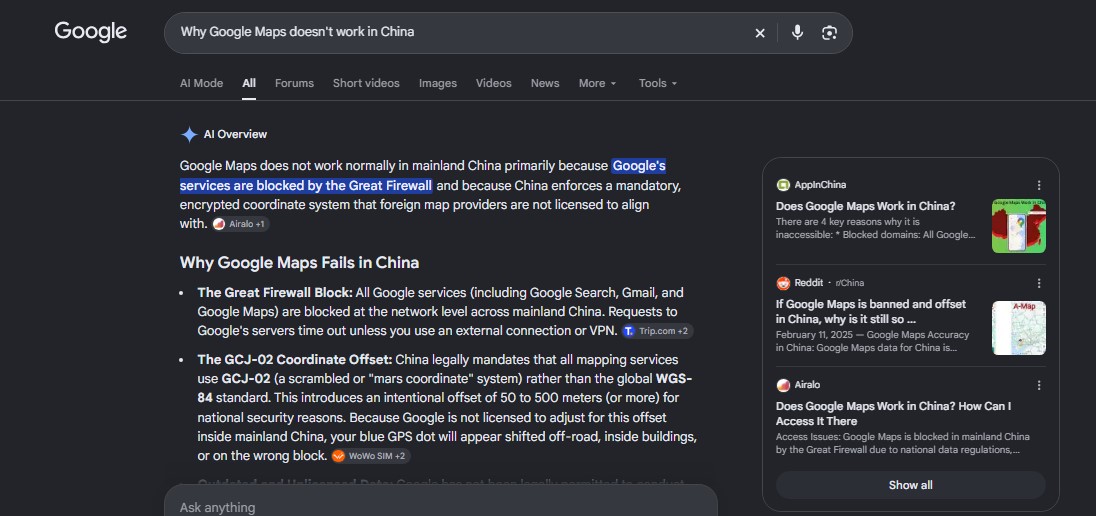Viewport: 1096px width, 516px height.
Task: Click the Reddit A-Map result thumbnail
Action: pyautogui.click(x=1018, y=328)
